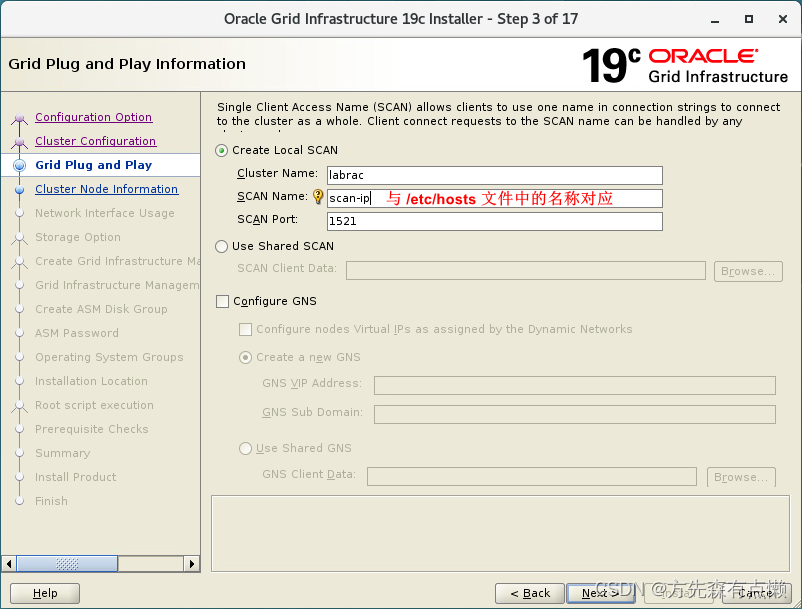Close the Oracle installer window
Viewport: 802px width, 609px height.
tap(783, 19)
